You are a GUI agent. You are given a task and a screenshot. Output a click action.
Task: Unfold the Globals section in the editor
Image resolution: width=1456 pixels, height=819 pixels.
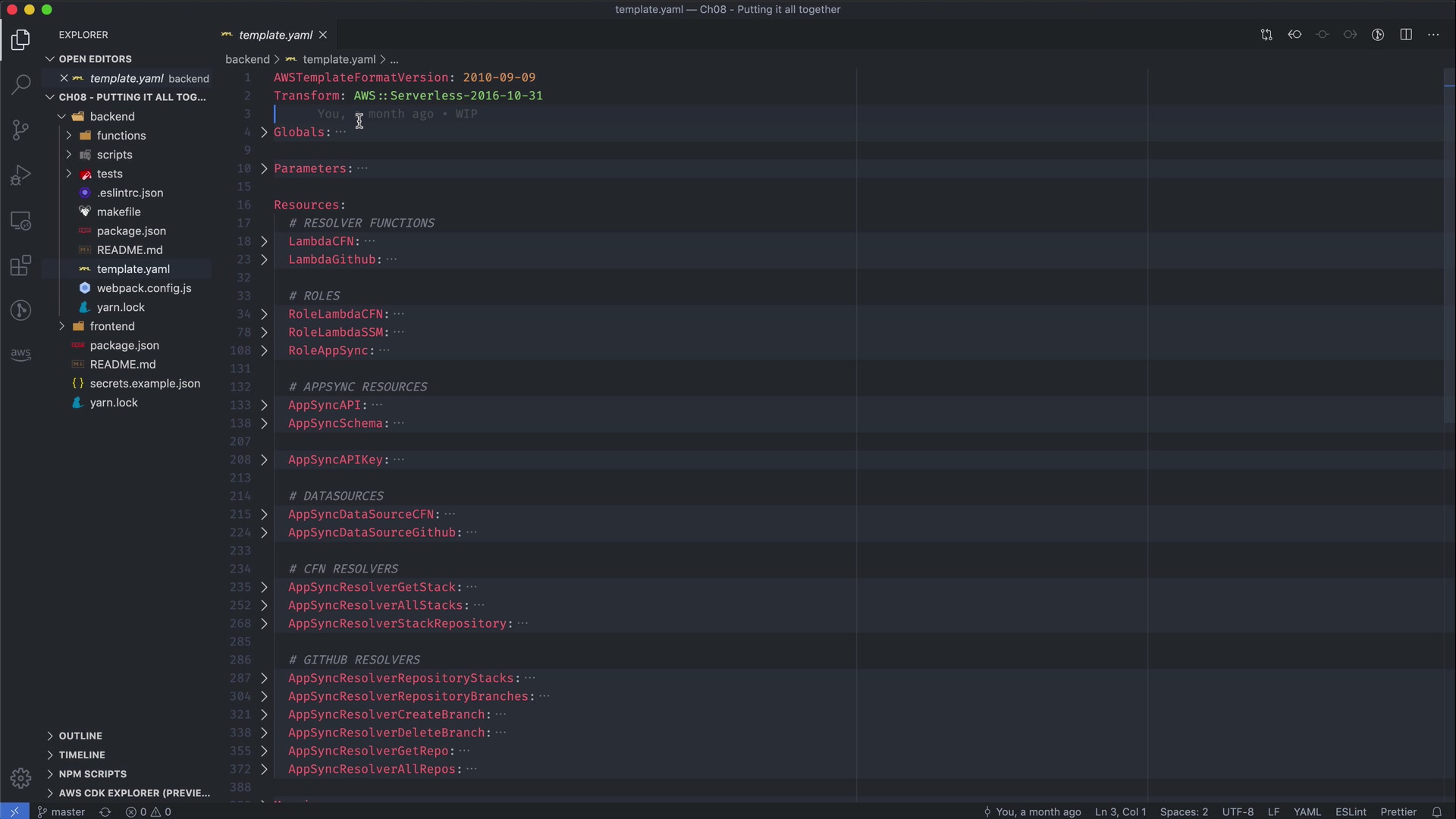pyautogui.click(x=264, y=132)
